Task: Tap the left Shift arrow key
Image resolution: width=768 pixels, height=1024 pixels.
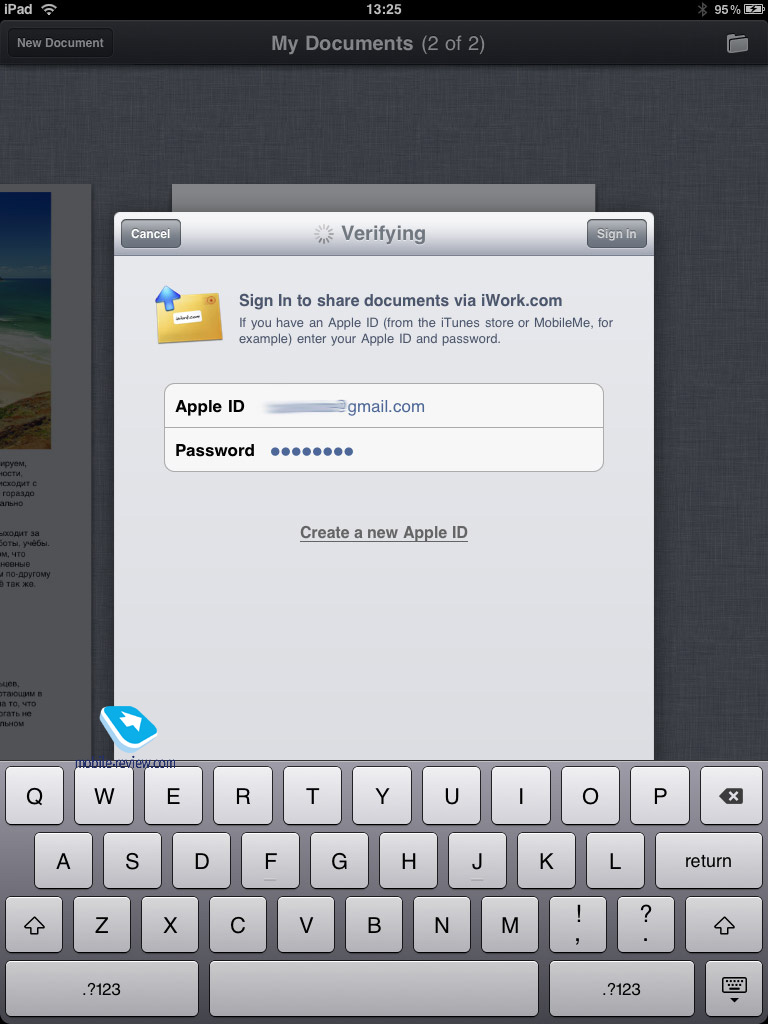Action: (x=34, y=925)
